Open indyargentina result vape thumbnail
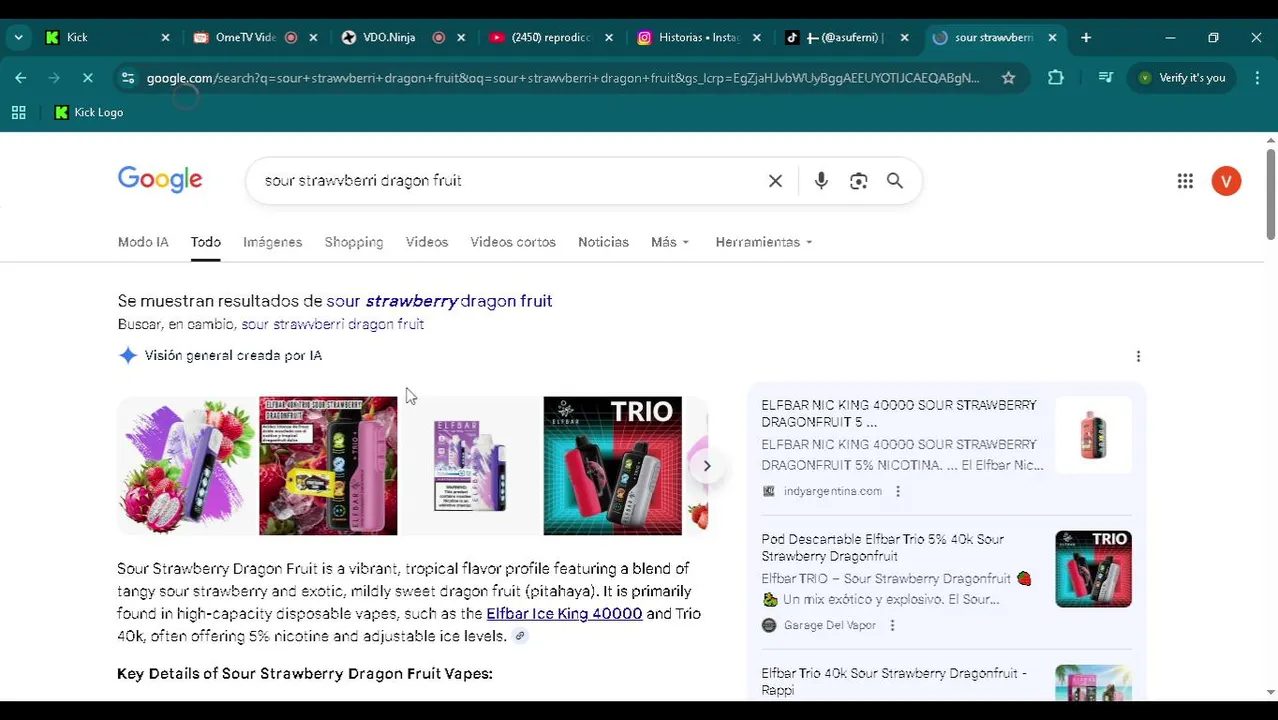 pyautogui.click(x=1093, y=435)
